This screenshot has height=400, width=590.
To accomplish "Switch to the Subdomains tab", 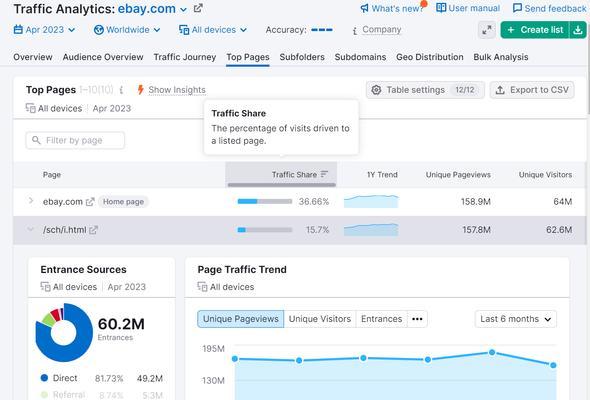I will pos(360,57).
